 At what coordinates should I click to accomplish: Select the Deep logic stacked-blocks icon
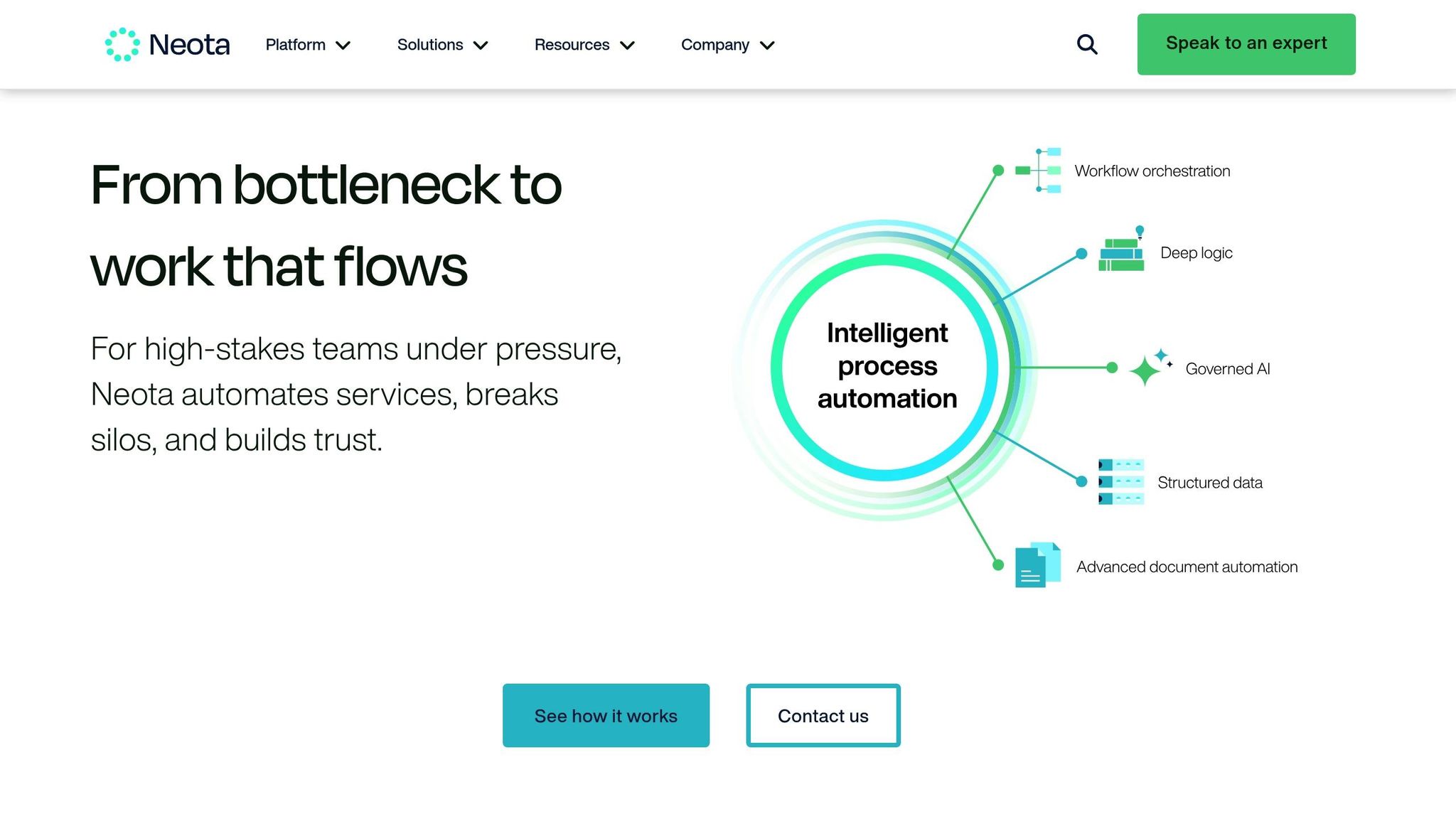click(x=1122, y=252)
